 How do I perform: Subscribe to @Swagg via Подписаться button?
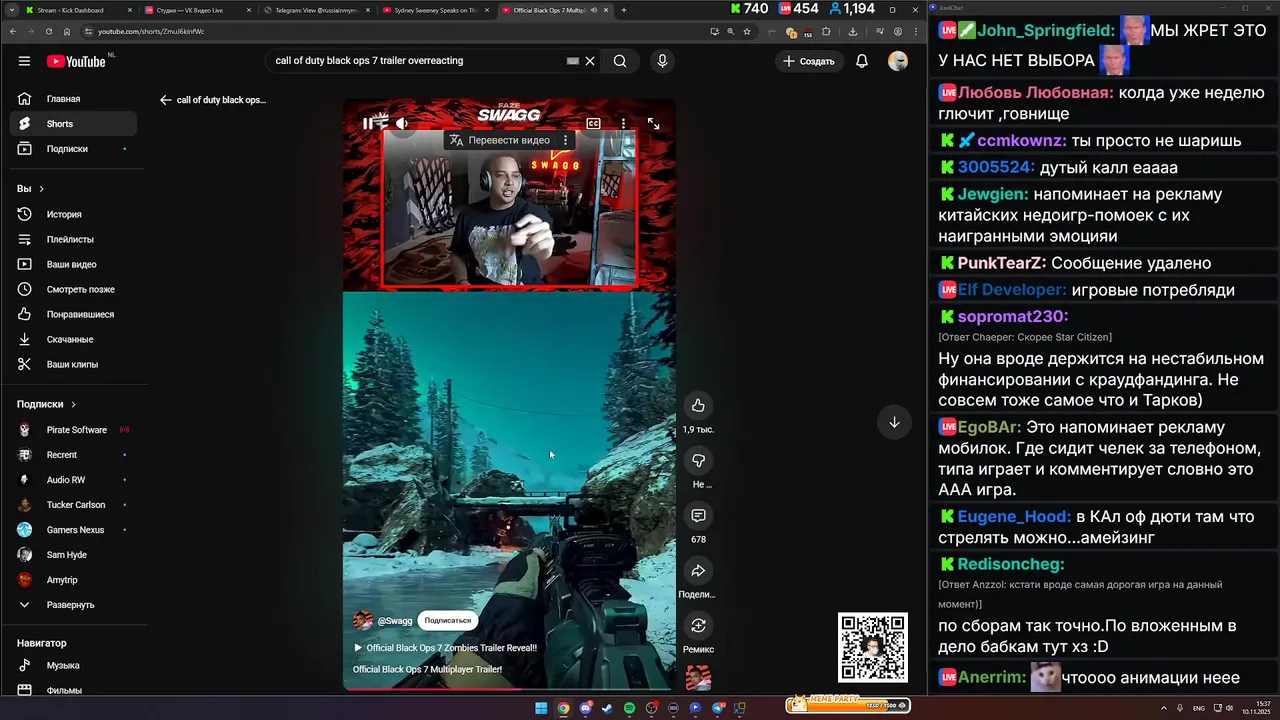(x=447, y=620)
